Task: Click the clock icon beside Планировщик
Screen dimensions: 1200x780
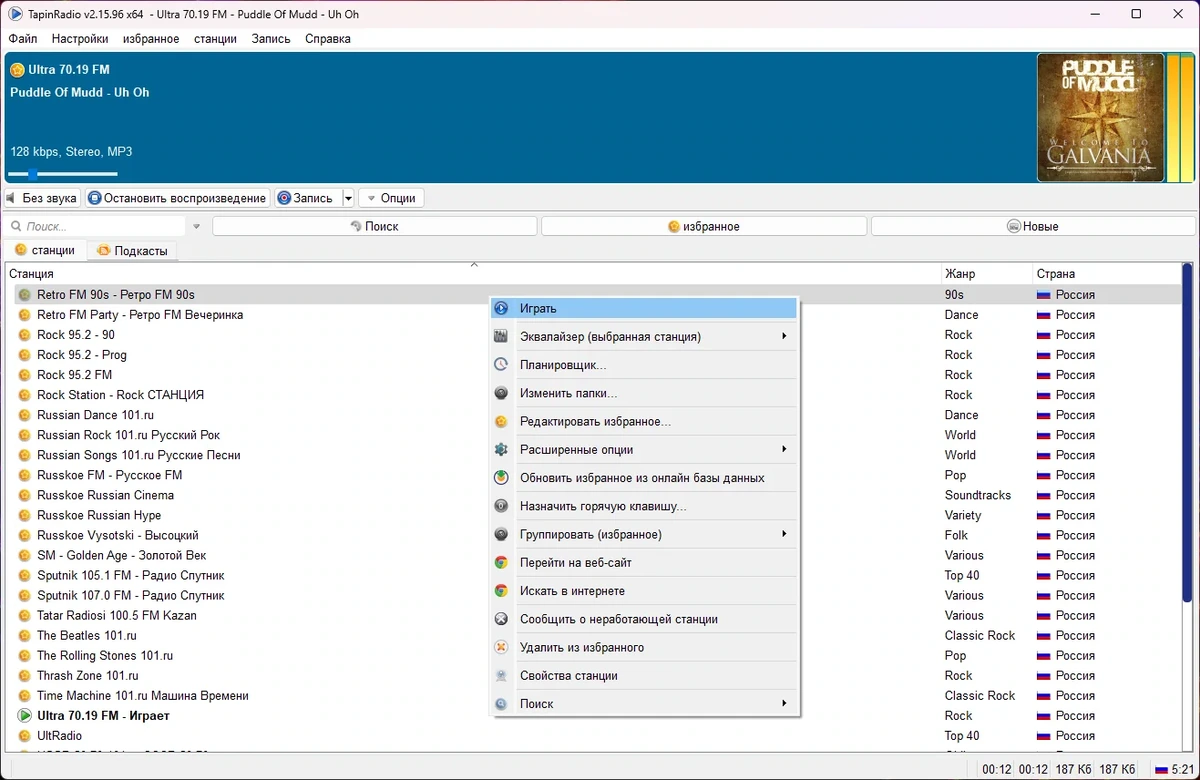Action: (x=502, y=365)
